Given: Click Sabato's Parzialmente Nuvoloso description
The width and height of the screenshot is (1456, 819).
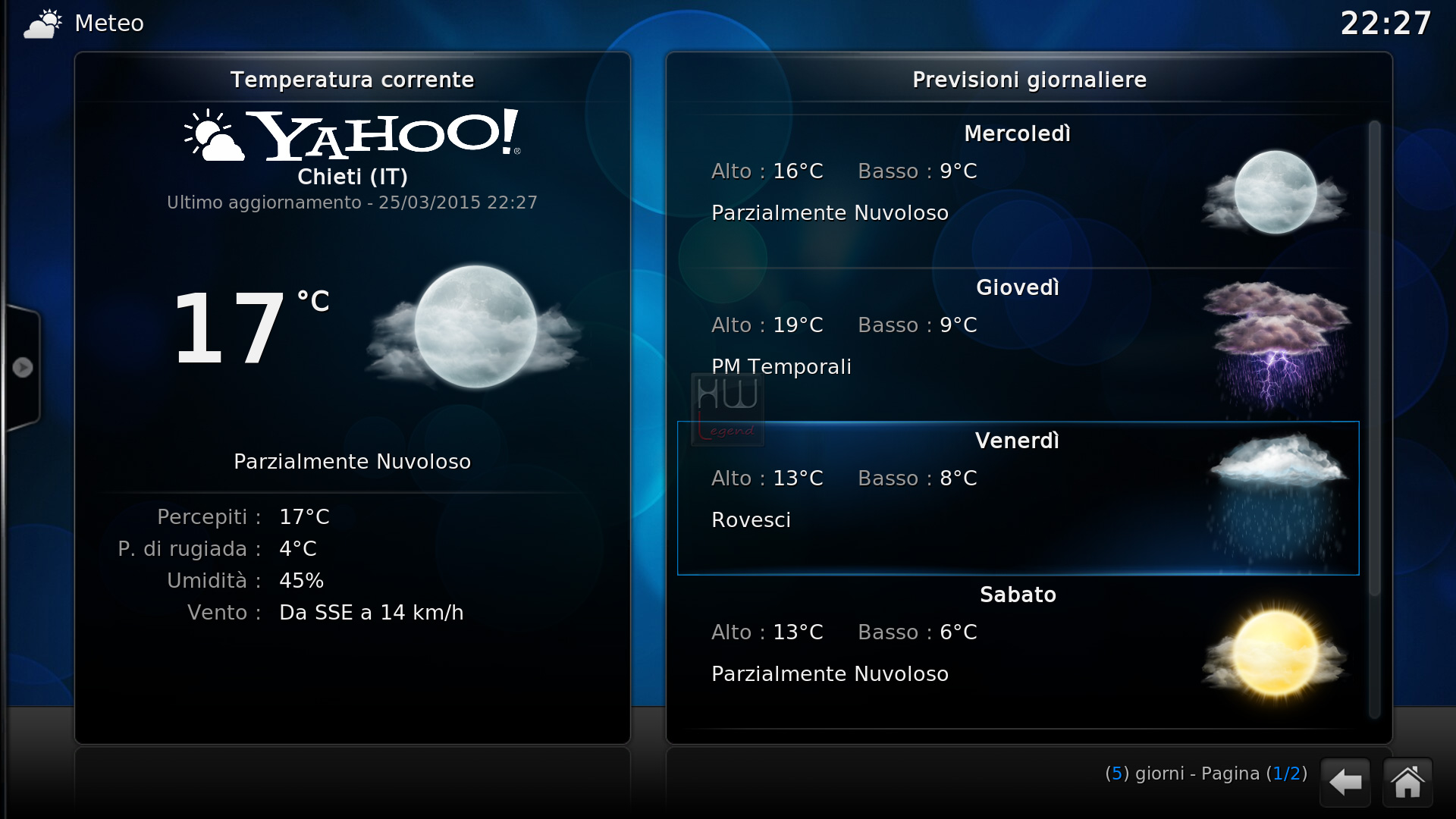Looking at the screenshot, I should coord(830,674).
